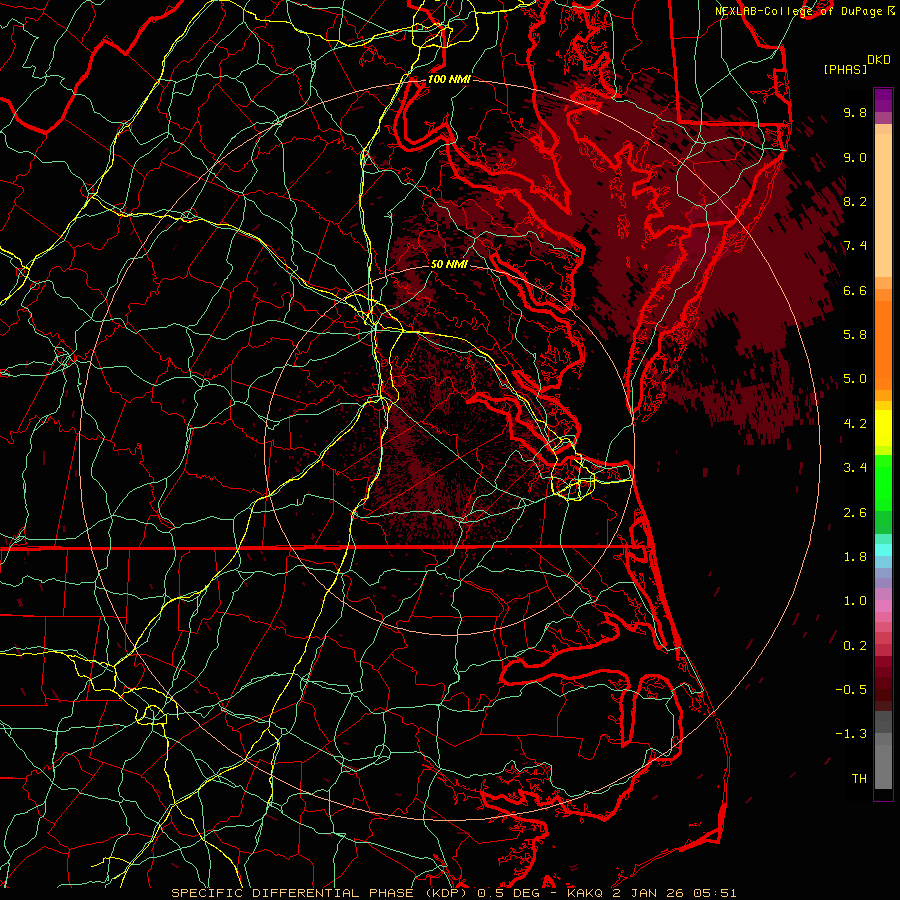Click the 1.0 scale label
The width and height of the screenshot is (900, 900).
click(855, 601)
